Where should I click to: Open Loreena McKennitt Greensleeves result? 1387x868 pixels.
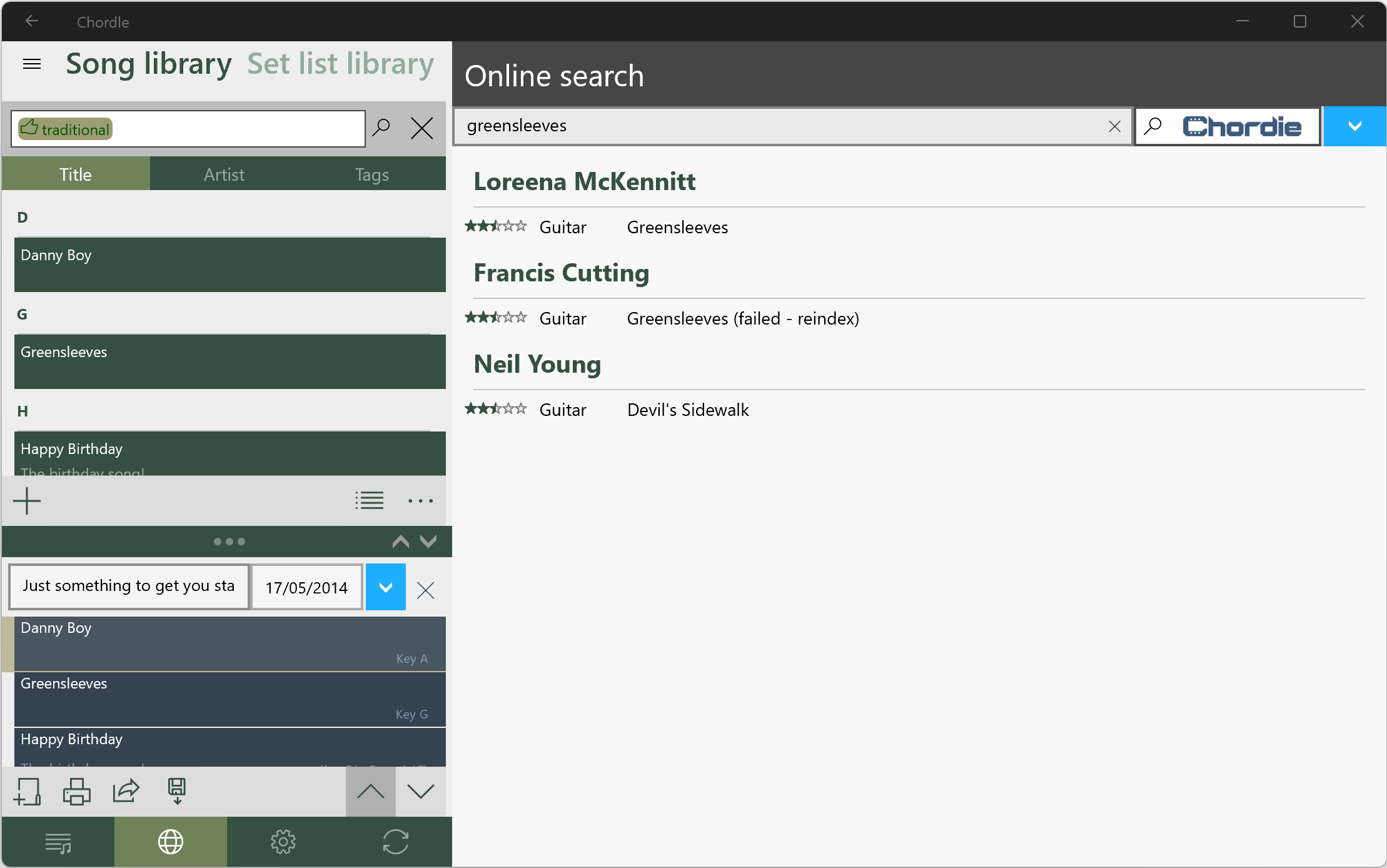pos(677,227)
